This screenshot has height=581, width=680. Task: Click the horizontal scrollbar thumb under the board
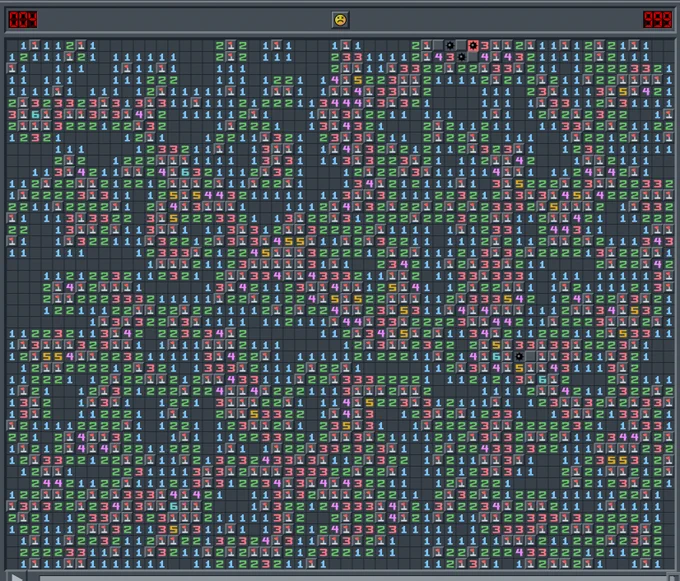click(x=351, y=578)
